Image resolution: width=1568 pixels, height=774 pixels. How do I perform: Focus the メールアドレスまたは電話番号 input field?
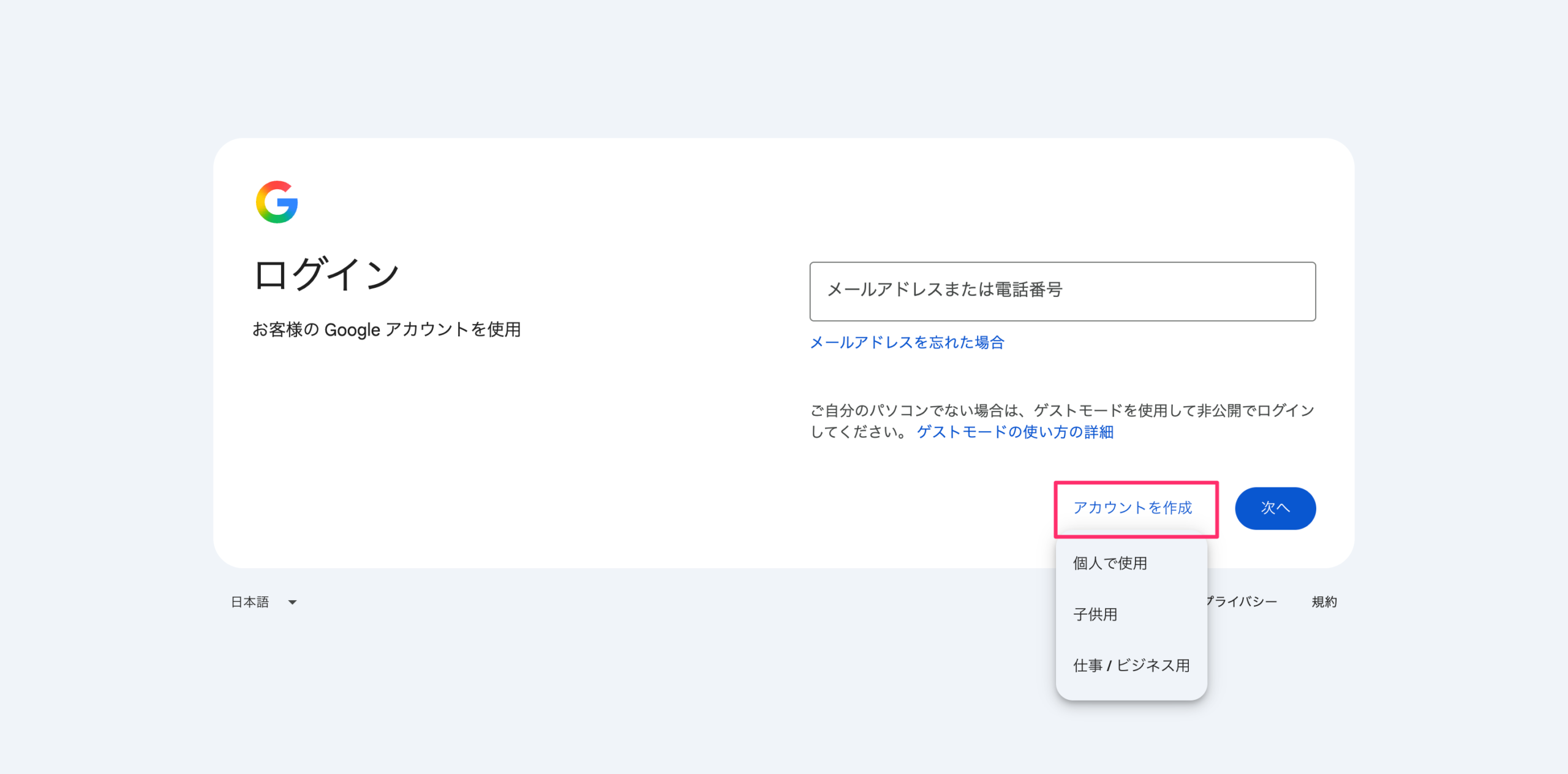pos(1062,291)
